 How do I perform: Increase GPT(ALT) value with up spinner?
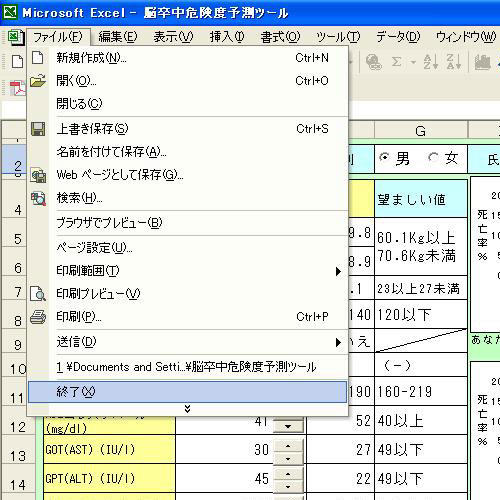(x=288, y=474)
